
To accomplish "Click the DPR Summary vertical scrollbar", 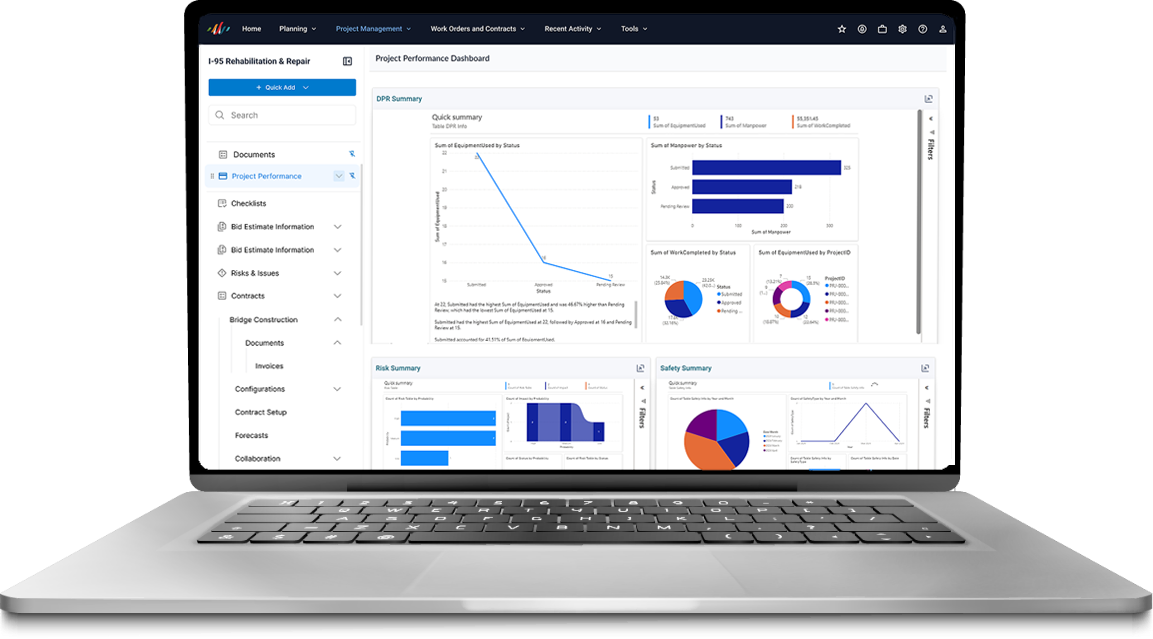I will [x=919, y=220].
